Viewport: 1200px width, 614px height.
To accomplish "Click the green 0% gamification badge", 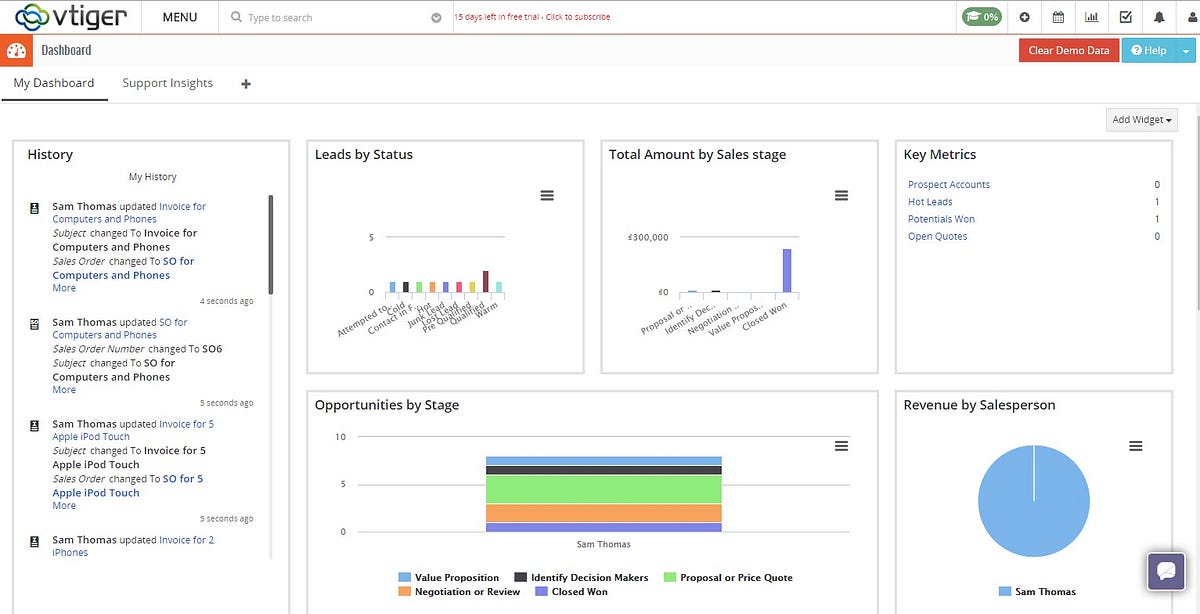I will click(x=981, y=17).
